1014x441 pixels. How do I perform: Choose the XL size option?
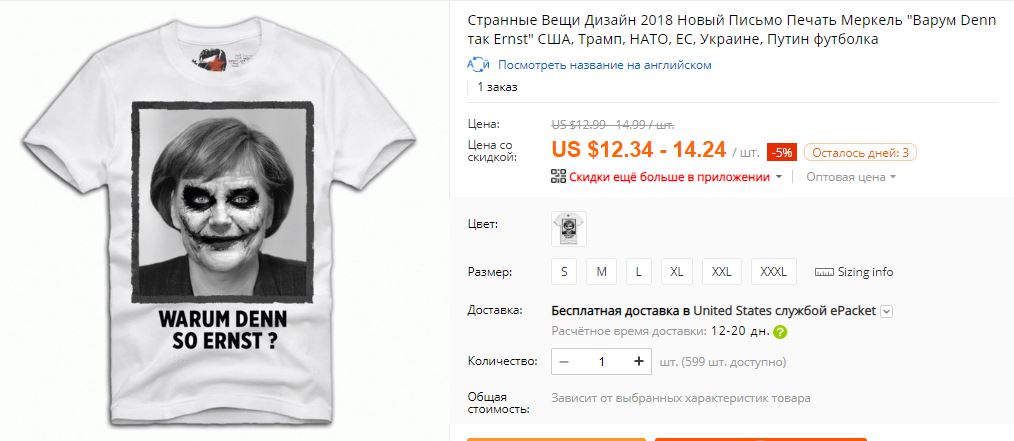[x=676, y=272]
